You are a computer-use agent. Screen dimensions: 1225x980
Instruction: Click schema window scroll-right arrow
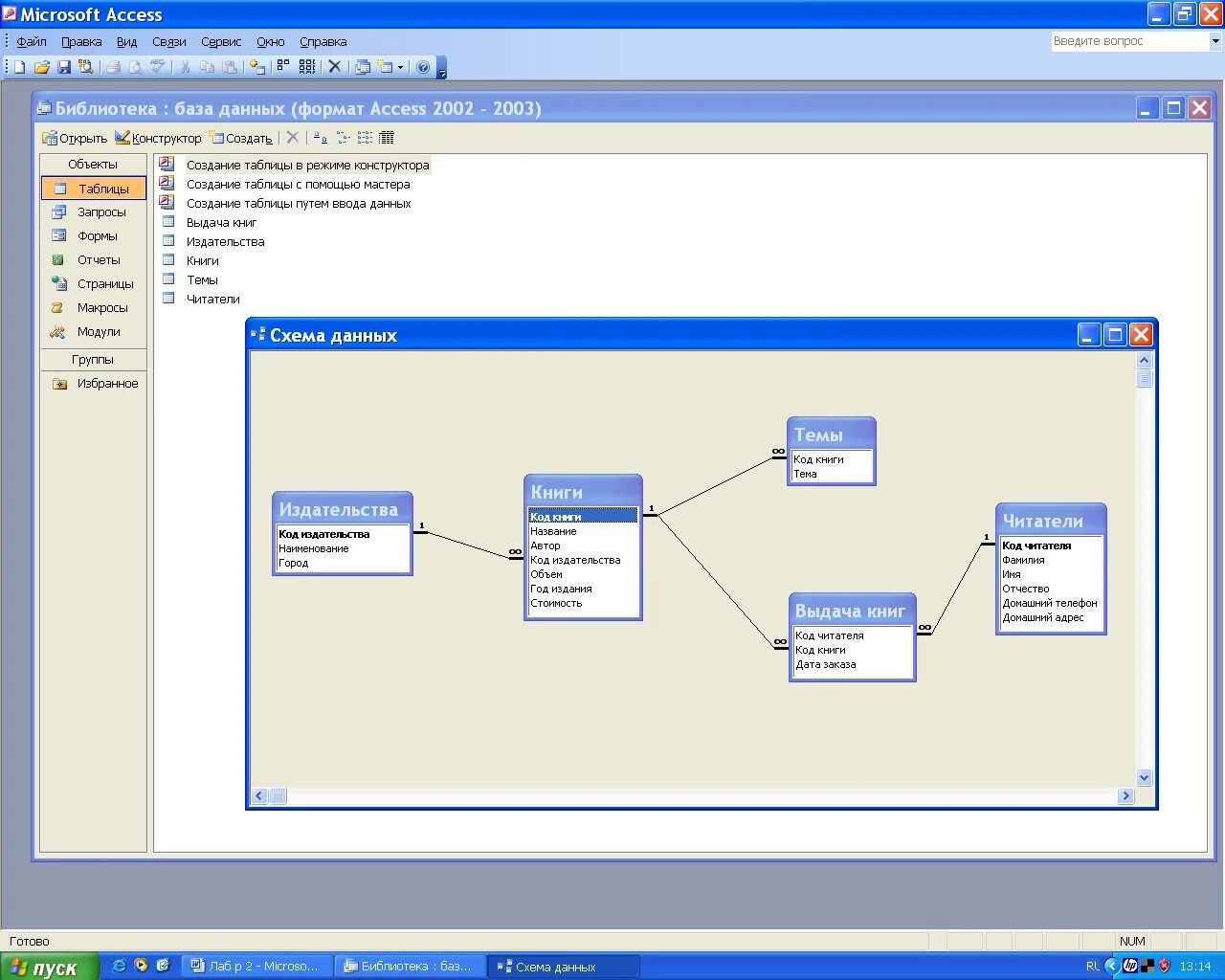pyautogui.click(x=1125, y=796)
